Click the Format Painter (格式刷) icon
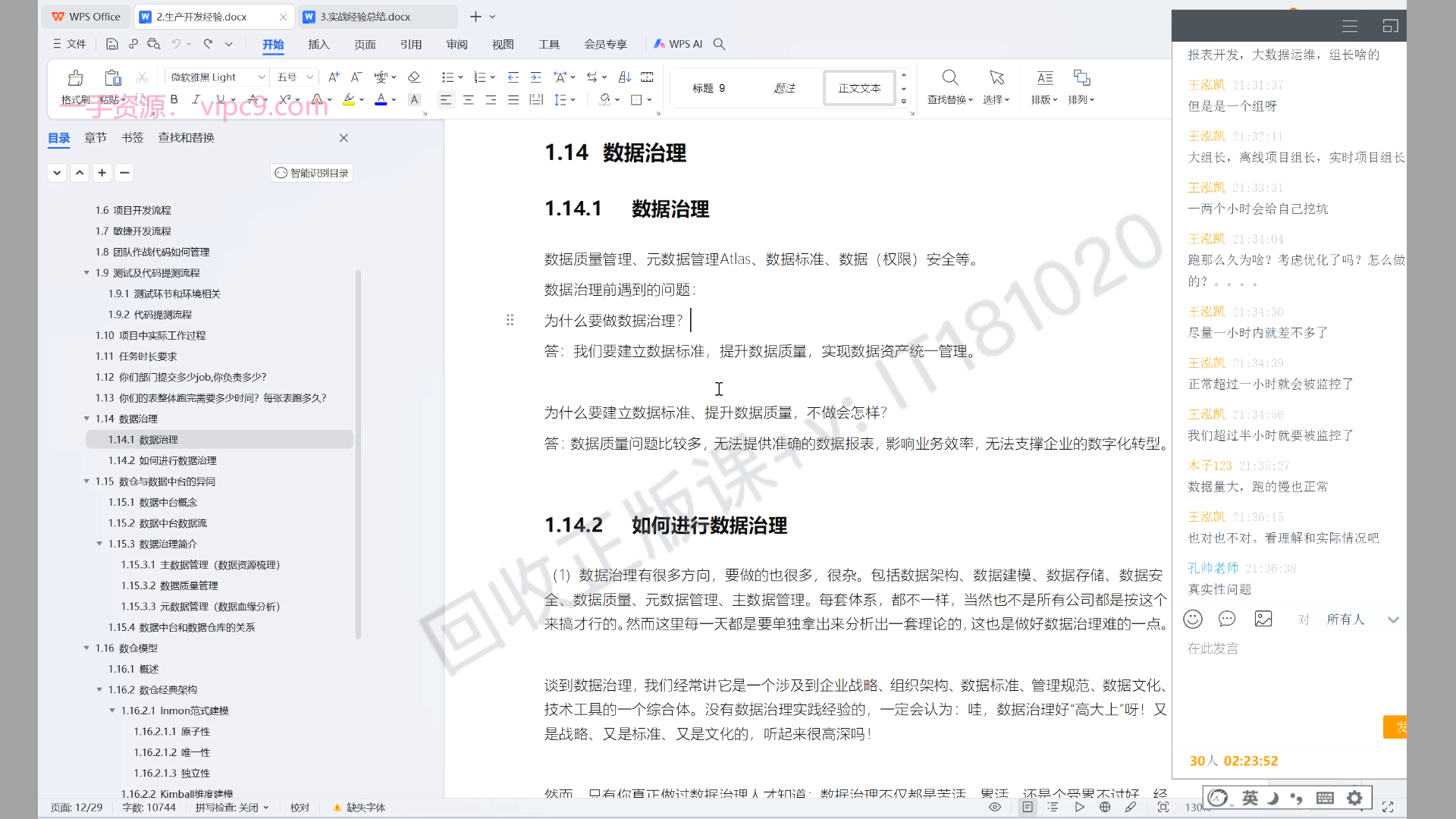This screenshot has height=819, width=1456. pyautogui.click(x=75, y=78)
